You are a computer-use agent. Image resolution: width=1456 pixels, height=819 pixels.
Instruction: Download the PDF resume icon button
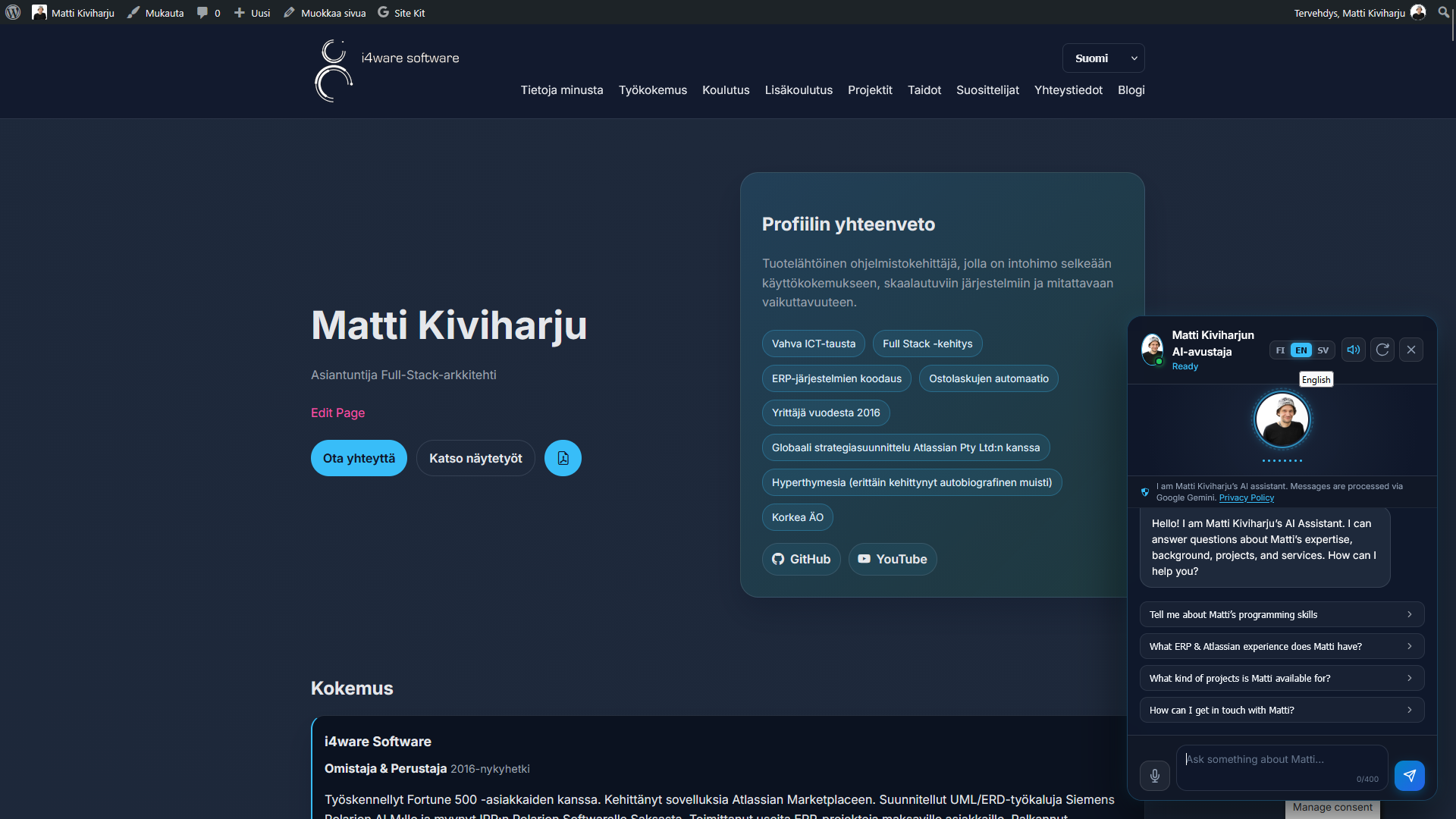click(x=563, y=458)
